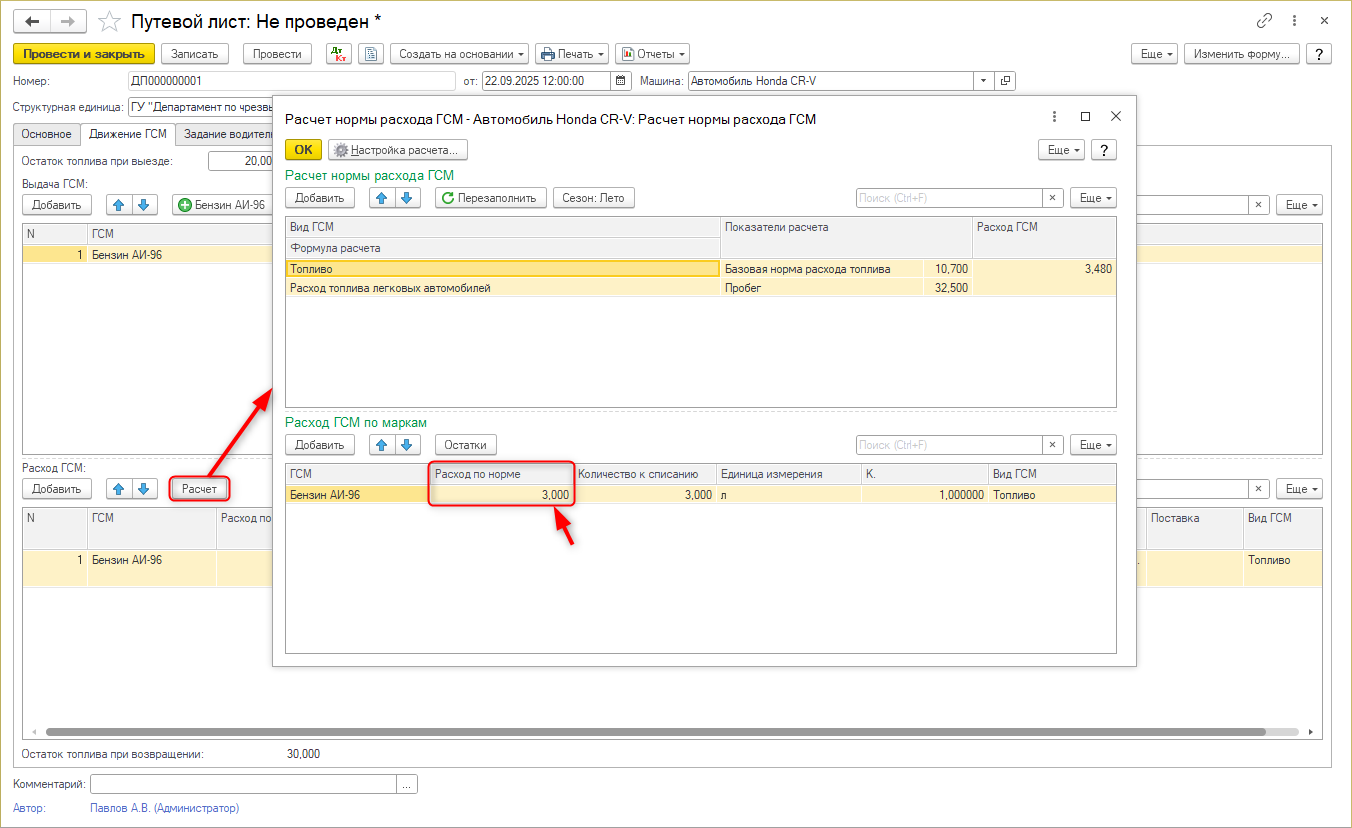The image size is (1352, 828).
Task: Select the Движение ГСМ tab
Action: 128,134
